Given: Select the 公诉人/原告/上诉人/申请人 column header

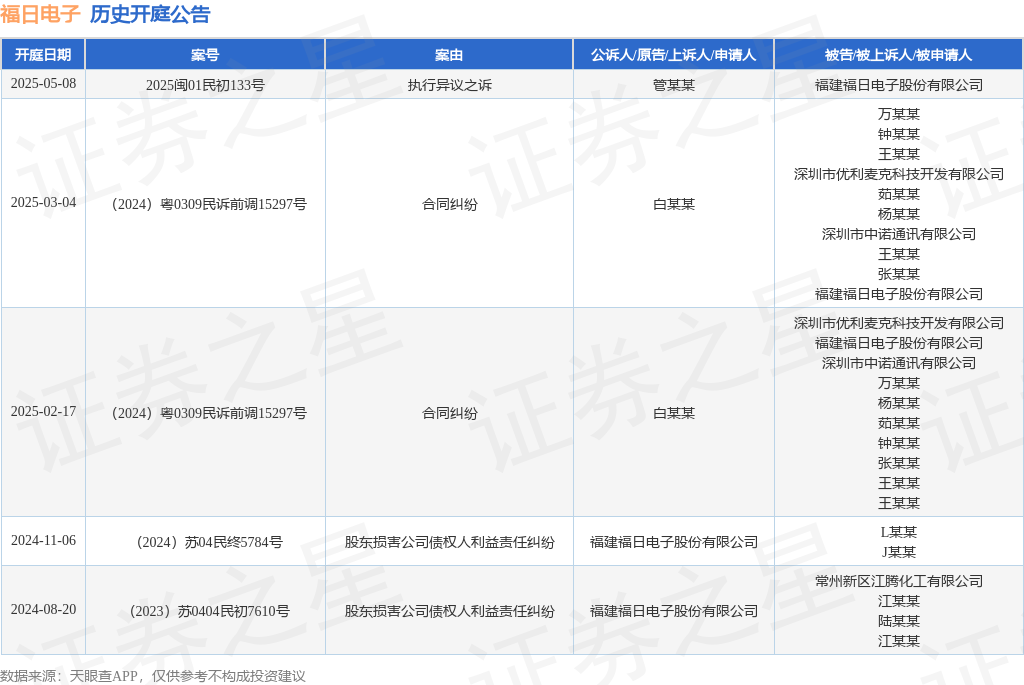Looking at the screenshot, I should [674, 55].
